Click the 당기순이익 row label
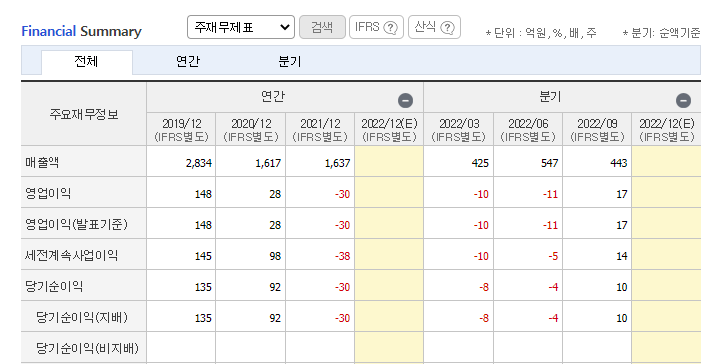 (54, 286)
